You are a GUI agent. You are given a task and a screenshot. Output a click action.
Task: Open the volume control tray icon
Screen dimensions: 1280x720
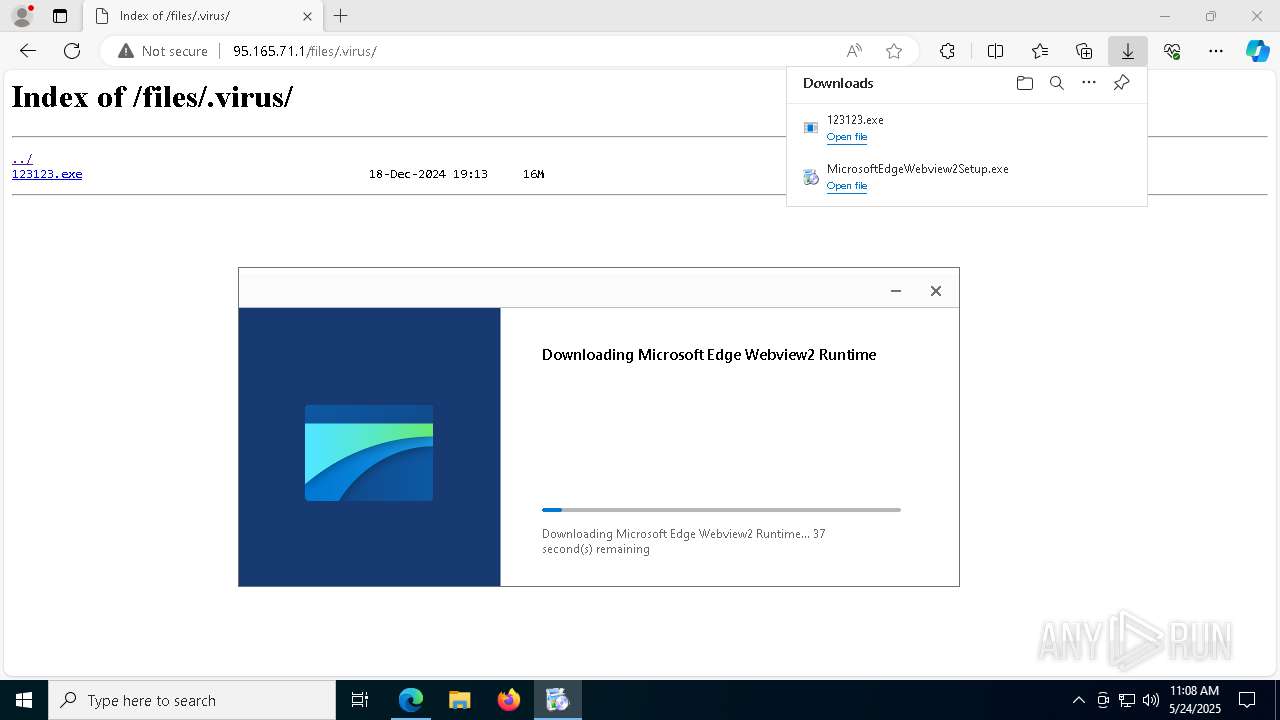click(1151, 700)
